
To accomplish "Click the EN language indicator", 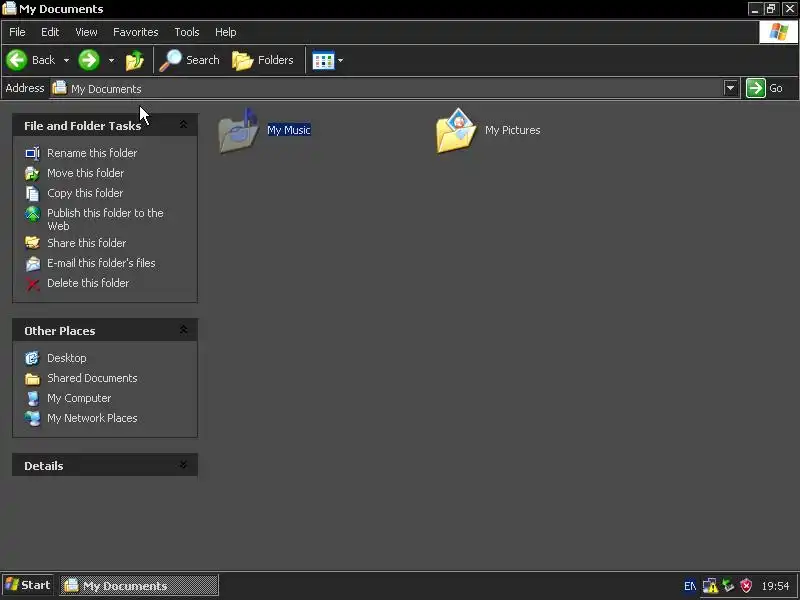I will click(690, 586).
